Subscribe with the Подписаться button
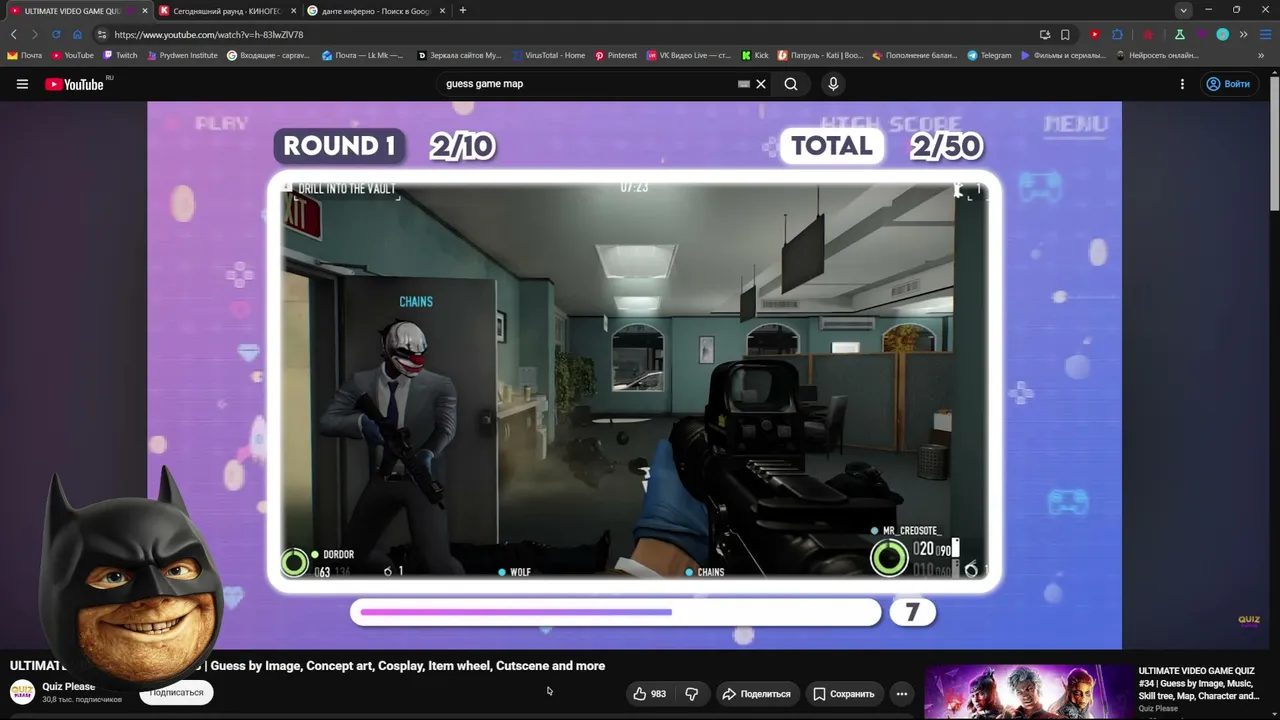This screenshot has height=720, width=1280. click(176, 692)
